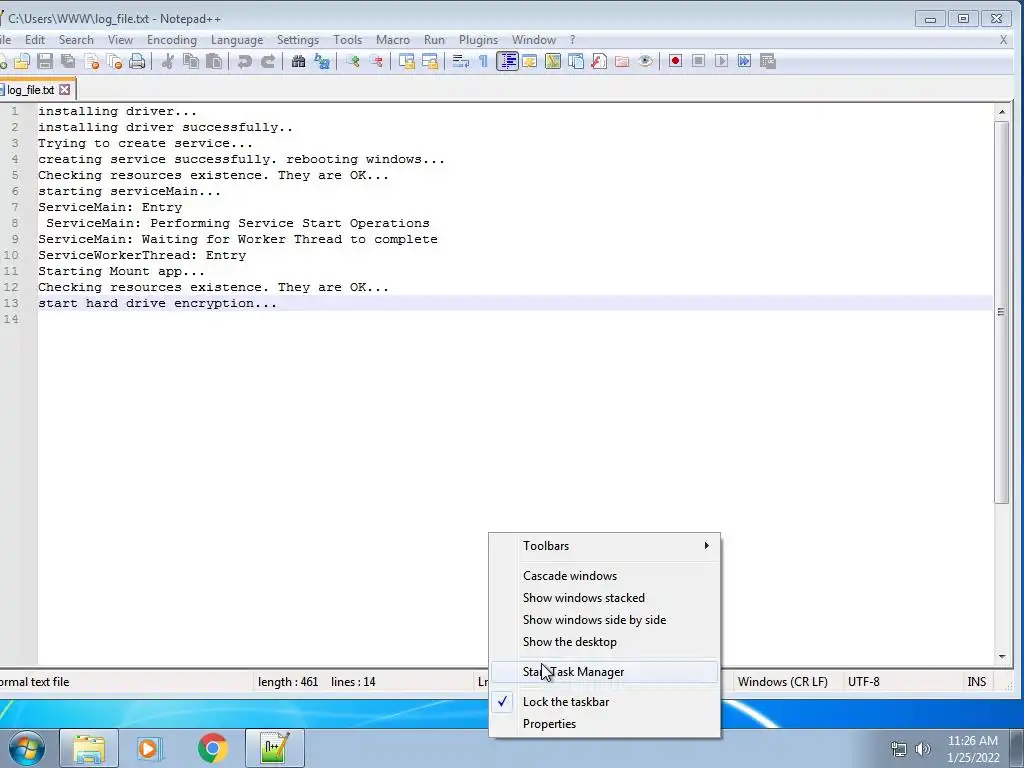Open the Settings menu

click(298, 40)
